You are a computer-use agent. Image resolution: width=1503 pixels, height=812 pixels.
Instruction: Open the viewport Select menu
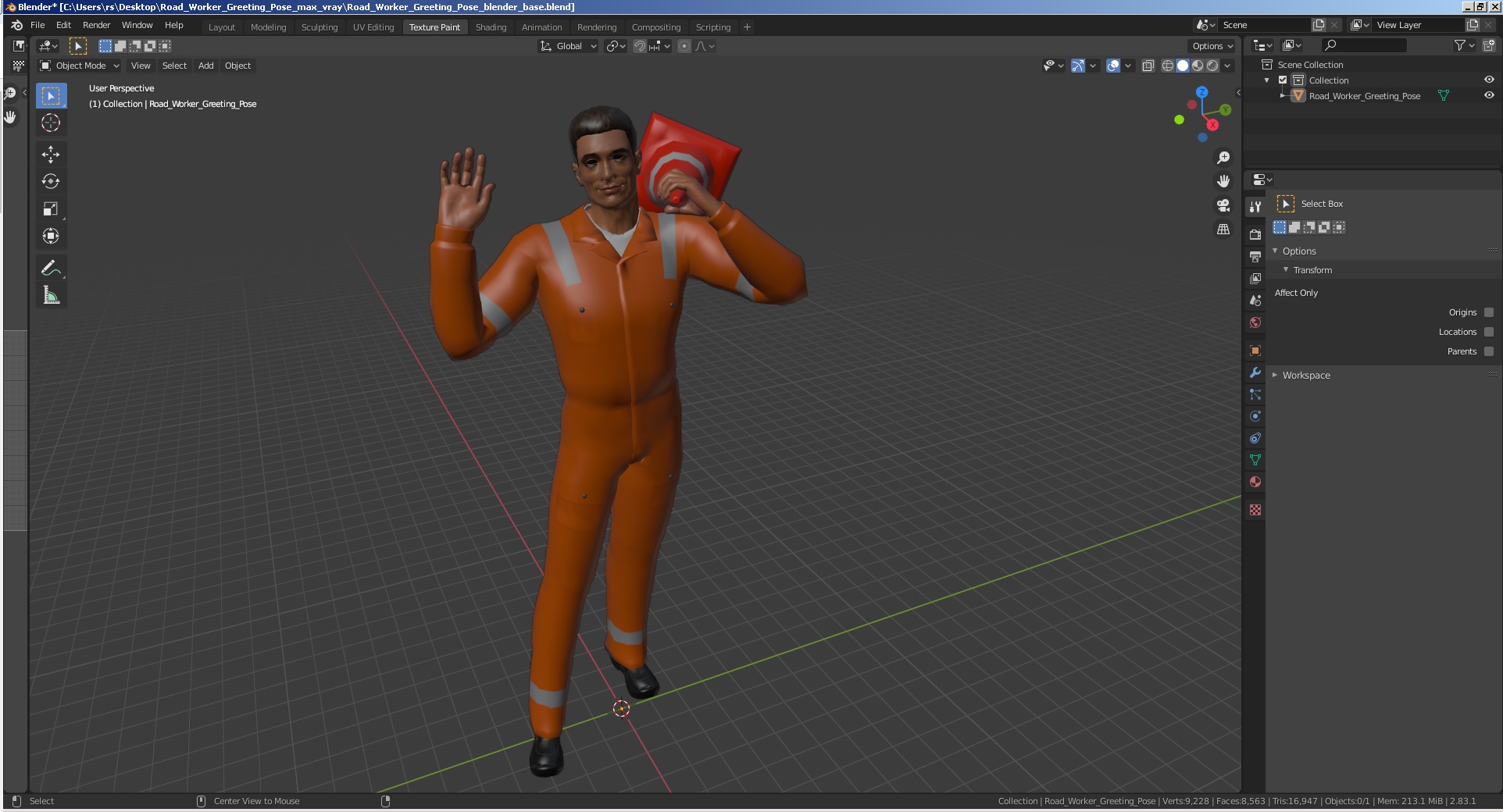coord(174,66)
